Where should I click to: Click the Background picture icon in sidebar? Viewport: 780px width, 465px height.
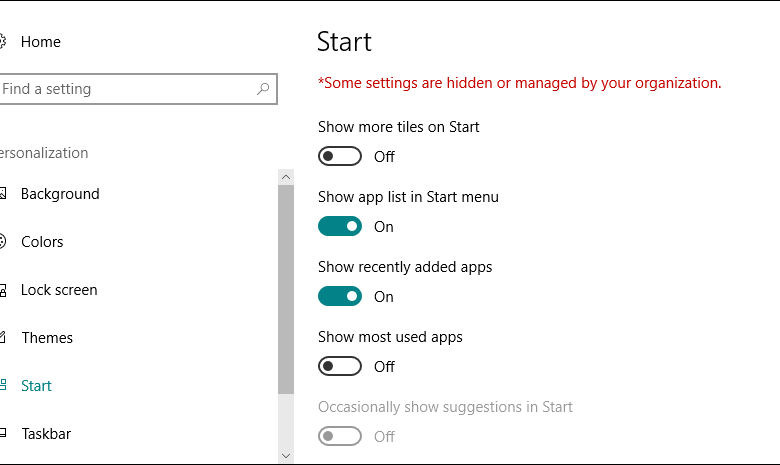point(2,194)
